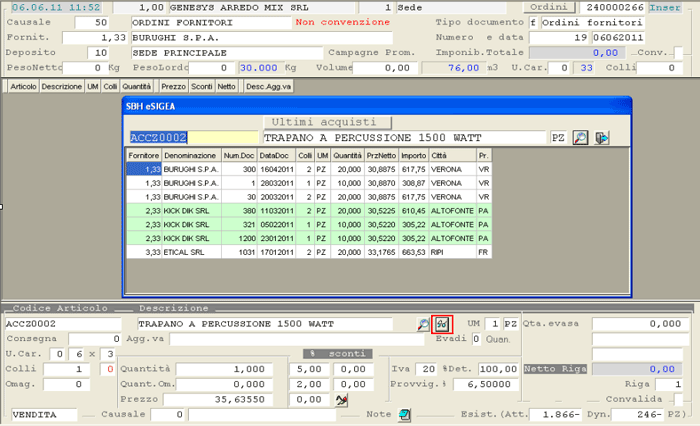Sort the table by Fornitore column header

tap(143, 156)
